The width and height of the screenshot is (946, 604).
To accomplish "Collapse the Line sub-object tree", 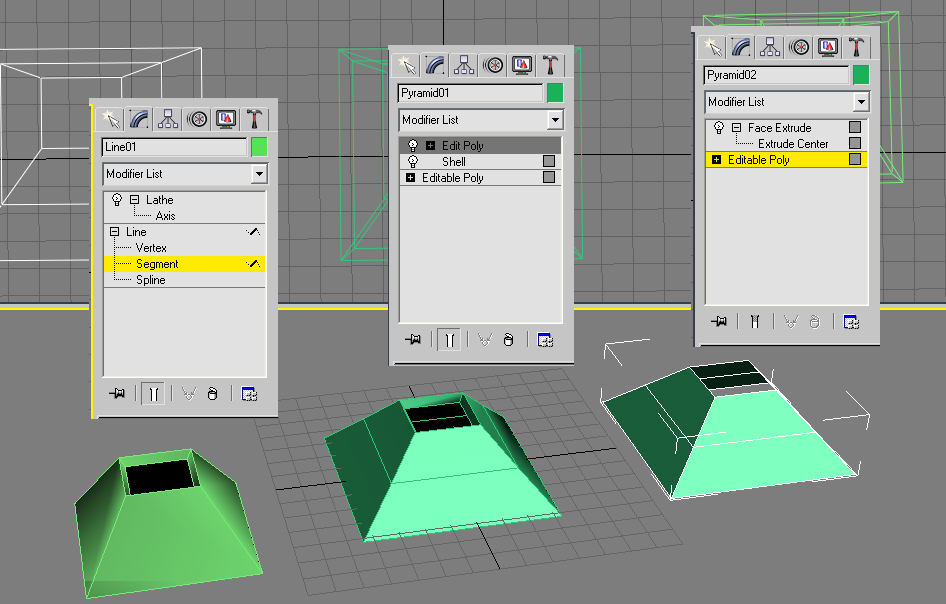I will [114, 232].
